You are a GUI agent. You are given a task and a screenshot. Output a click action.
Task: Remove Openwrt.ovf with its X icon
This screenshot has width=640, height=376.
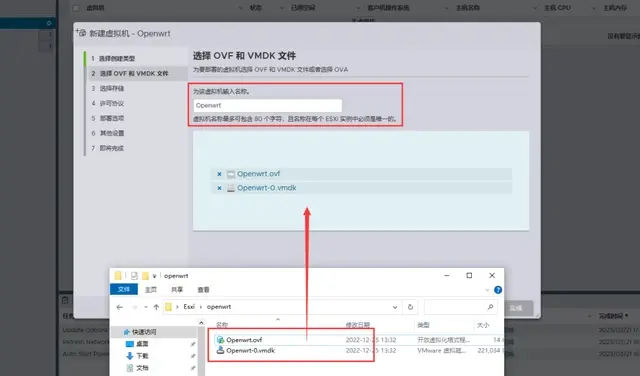[x=219, y=174]
